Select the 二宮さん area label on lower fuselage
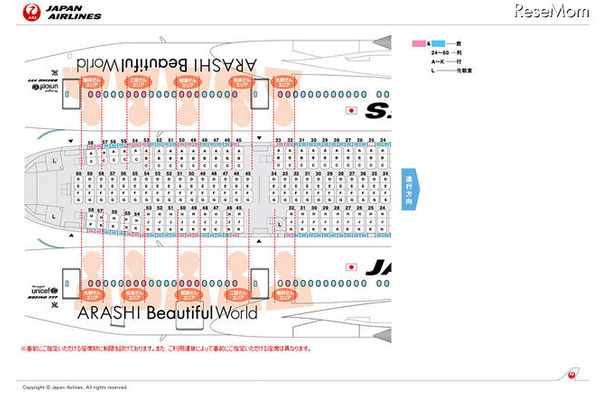 (237, 295)
